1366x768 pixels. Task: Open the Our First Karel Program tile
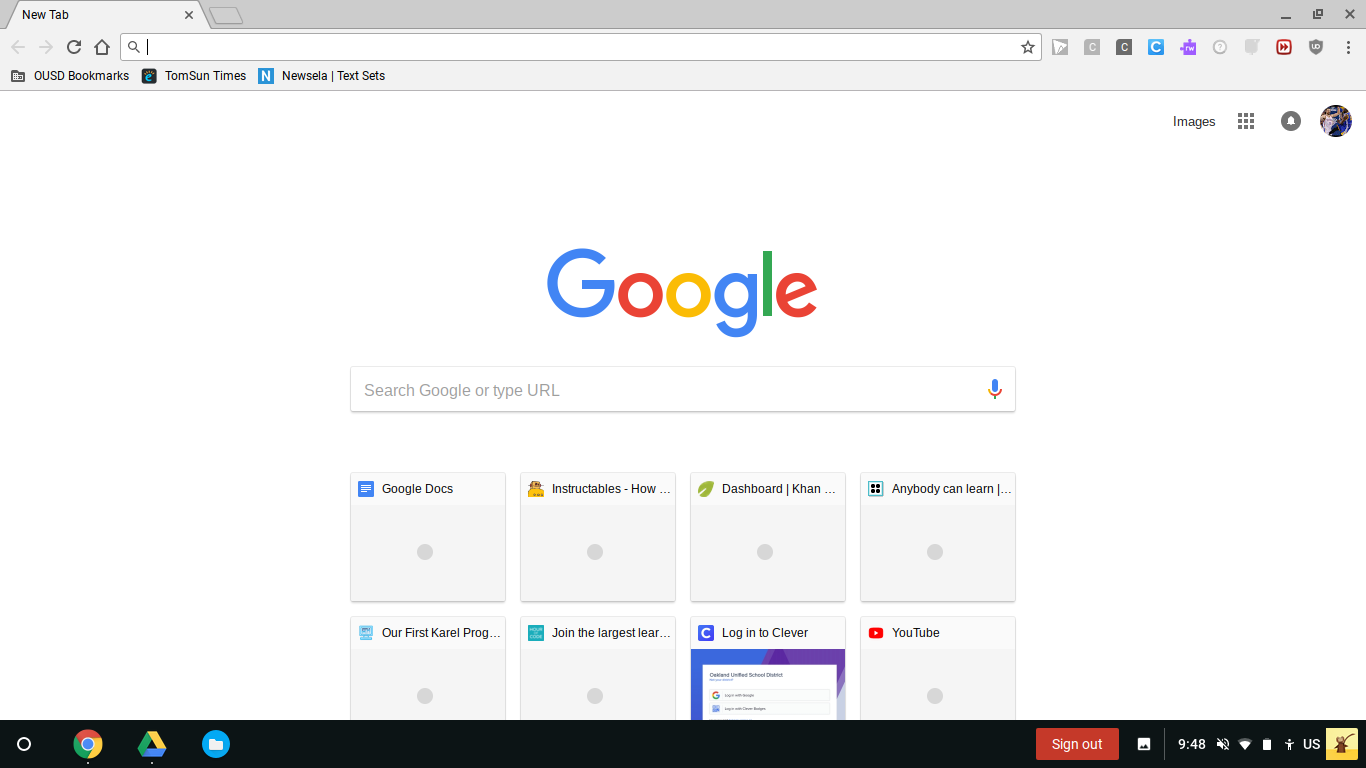(x=428, y=668)
